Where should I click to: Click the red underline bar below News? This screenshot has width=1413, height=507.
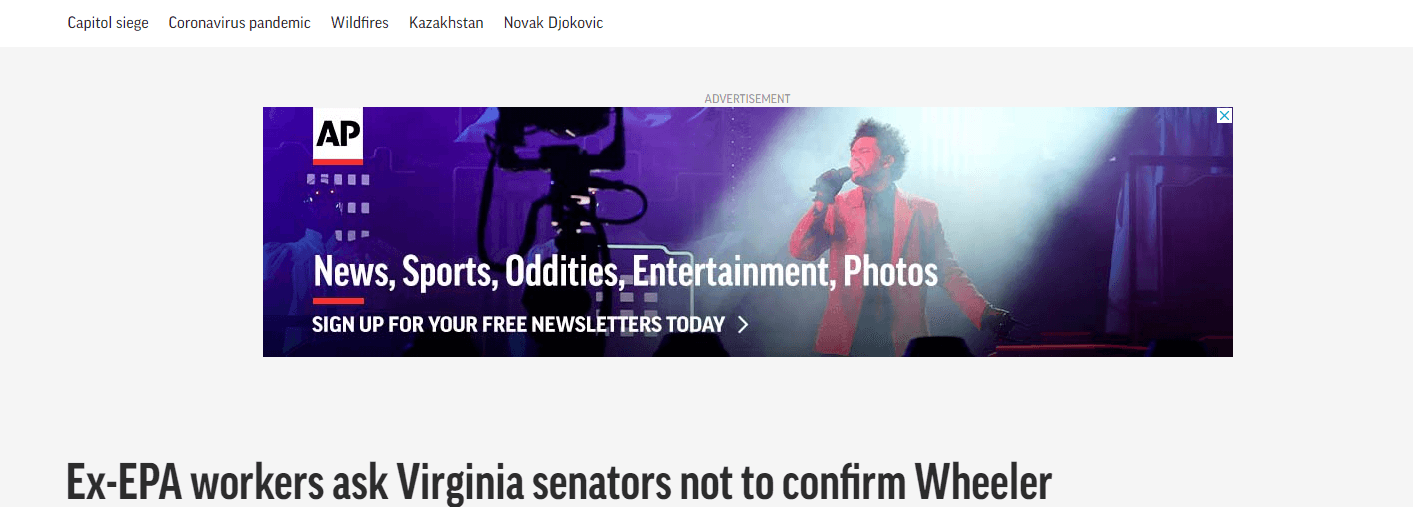click(x=338, y=300)
